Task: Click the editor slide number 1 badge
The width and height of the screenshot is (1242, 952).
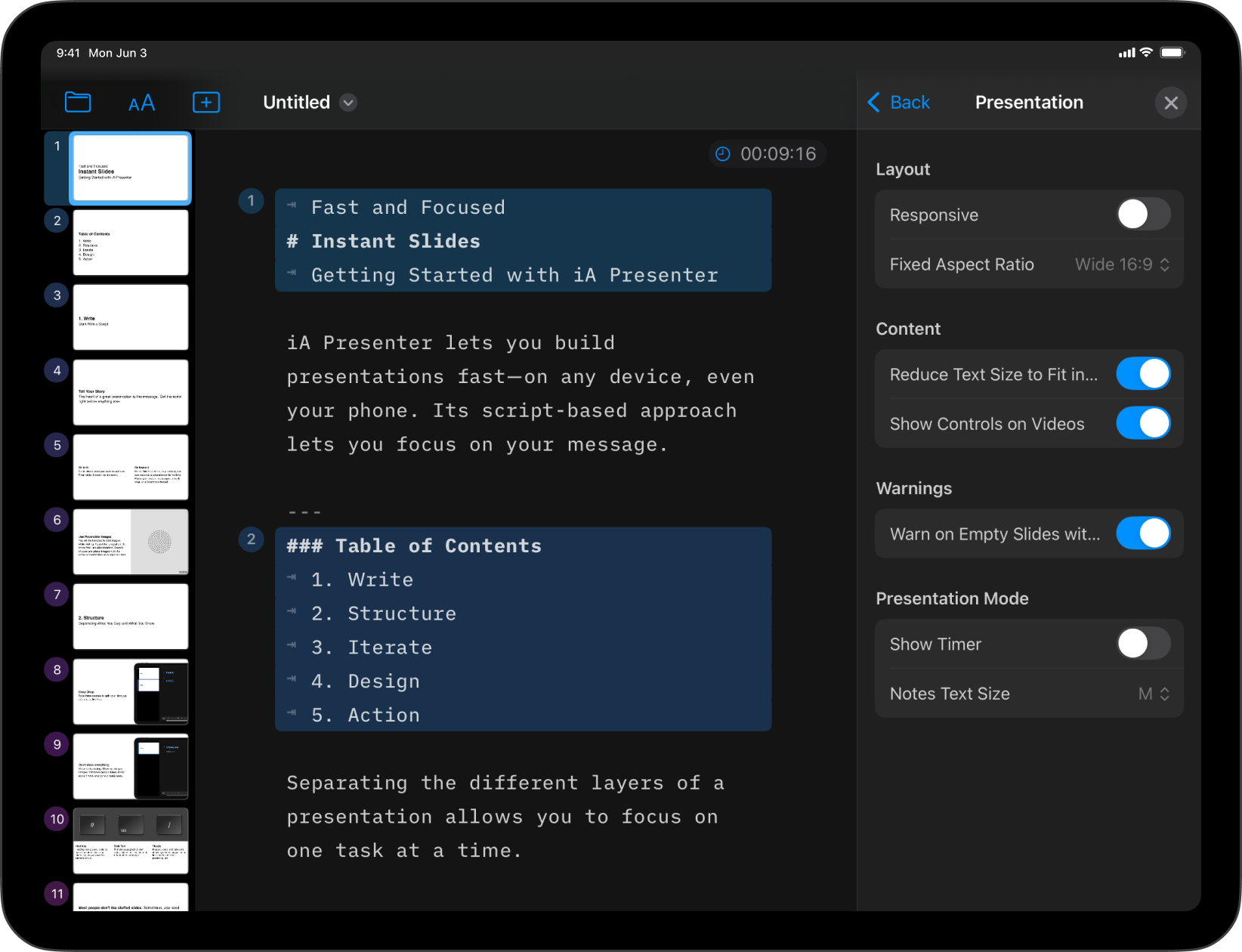Action: tap(251, 201)
